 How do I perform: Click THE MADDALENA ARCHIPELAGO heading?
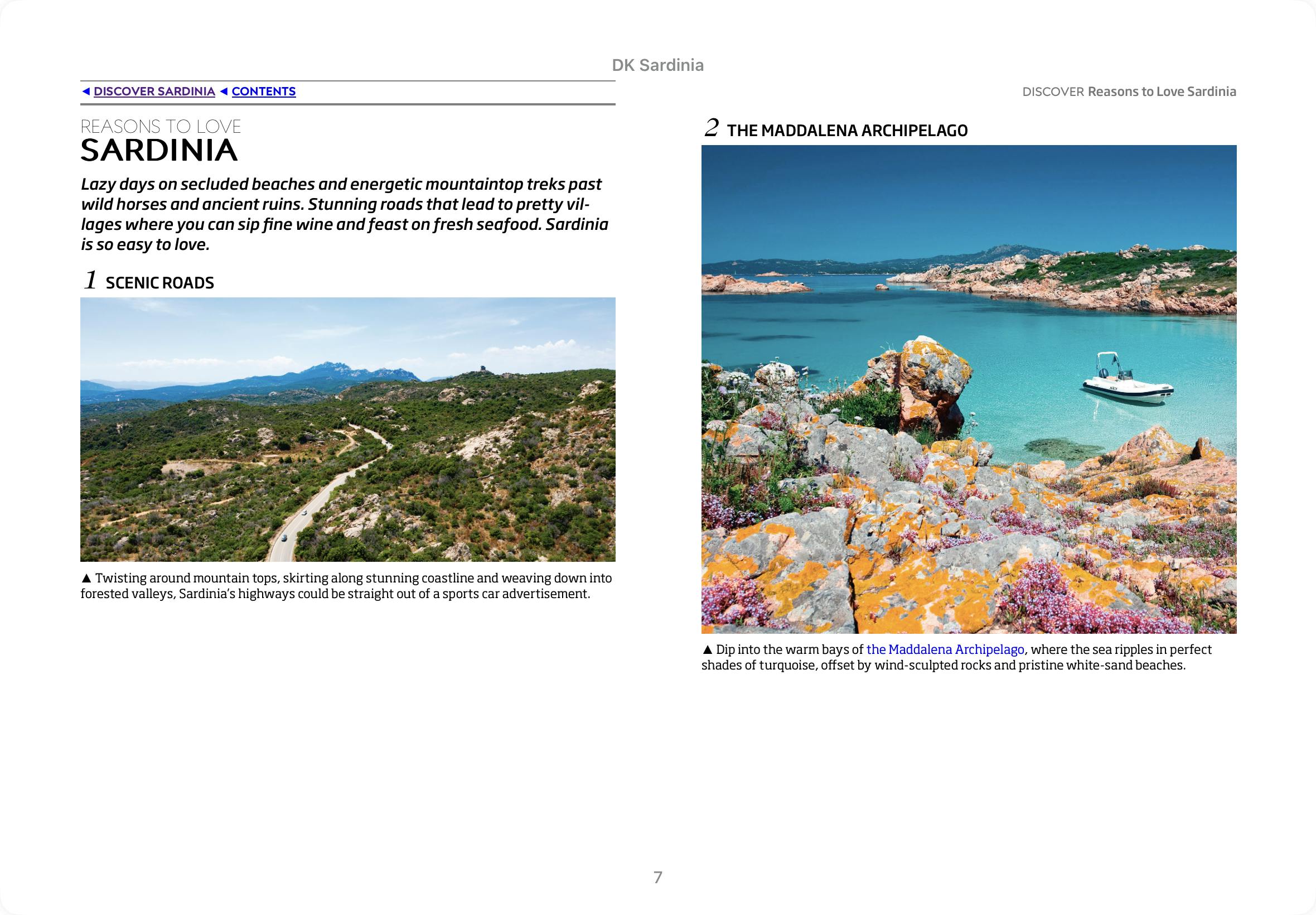click(847, 131)
